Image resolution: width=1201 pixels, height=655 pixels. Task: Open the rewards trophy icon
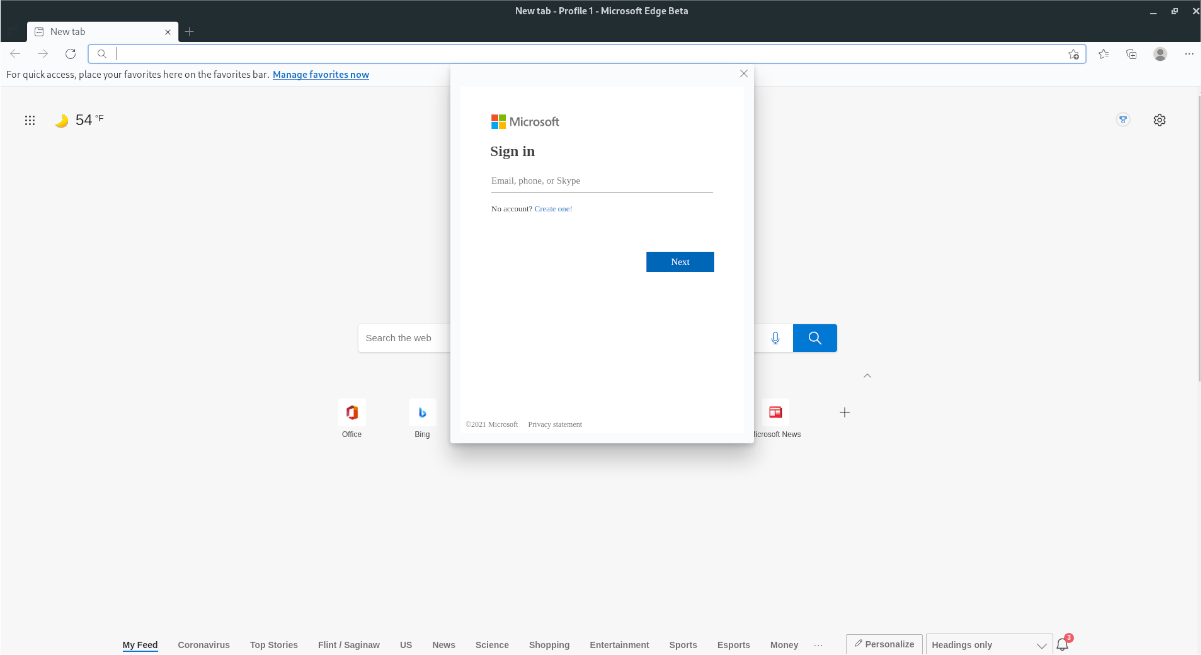(x=1123, y=120)
